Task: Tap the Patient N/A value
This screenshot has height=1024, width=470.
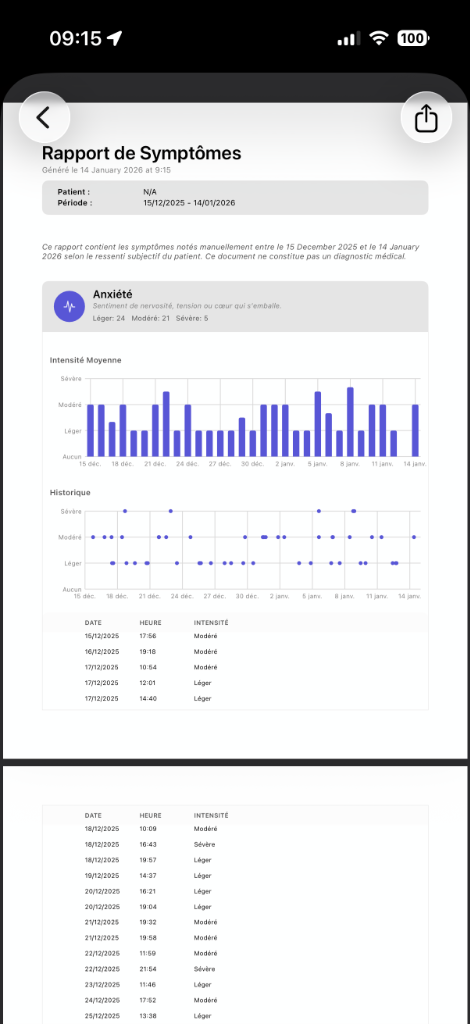Action: click(x=150, y=192)
